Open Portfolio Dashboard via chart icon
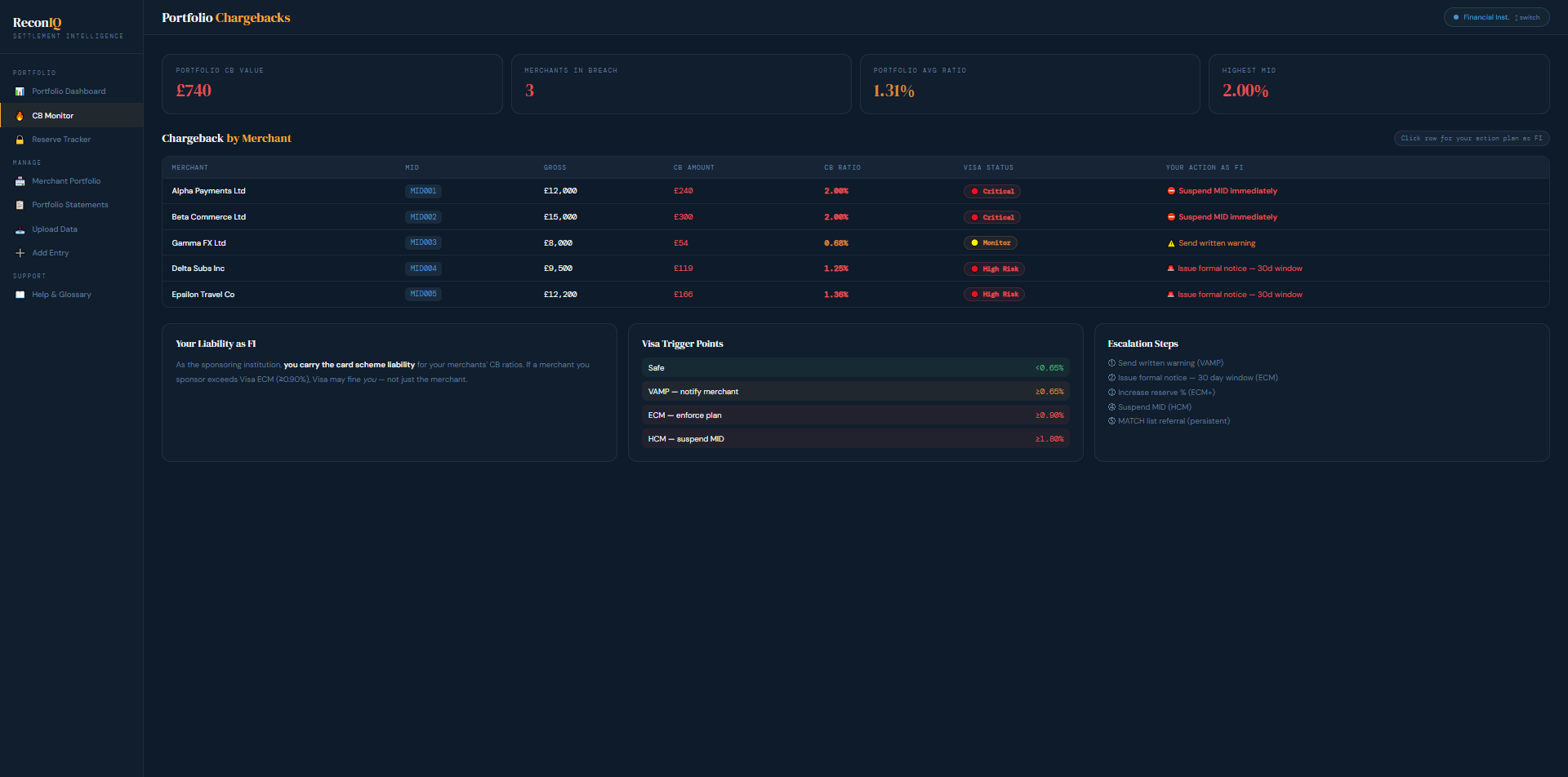1568x777 pixels. pos(20,91)
